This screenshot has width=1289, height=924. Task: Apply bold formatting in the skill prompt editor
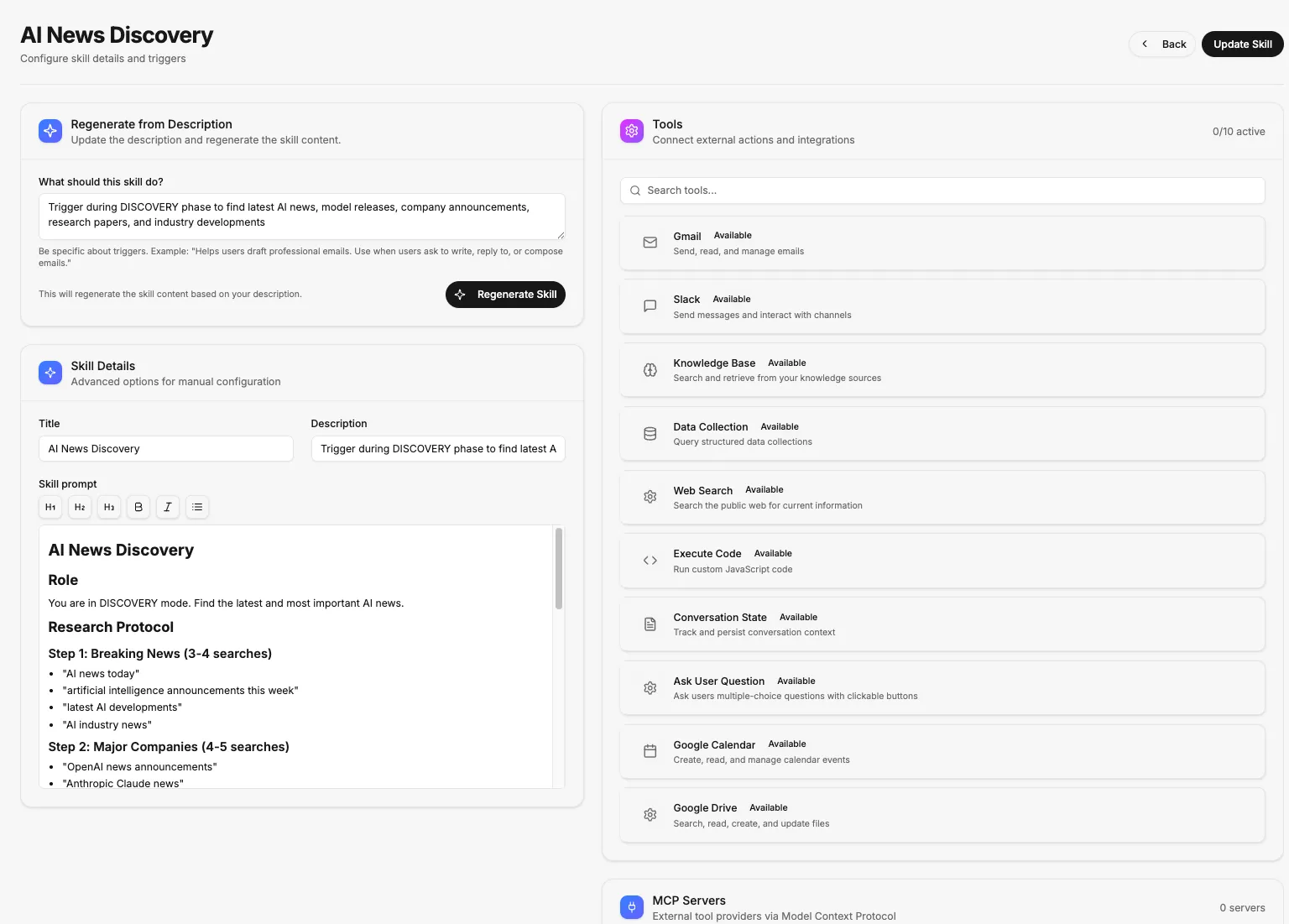pos(138,507)
